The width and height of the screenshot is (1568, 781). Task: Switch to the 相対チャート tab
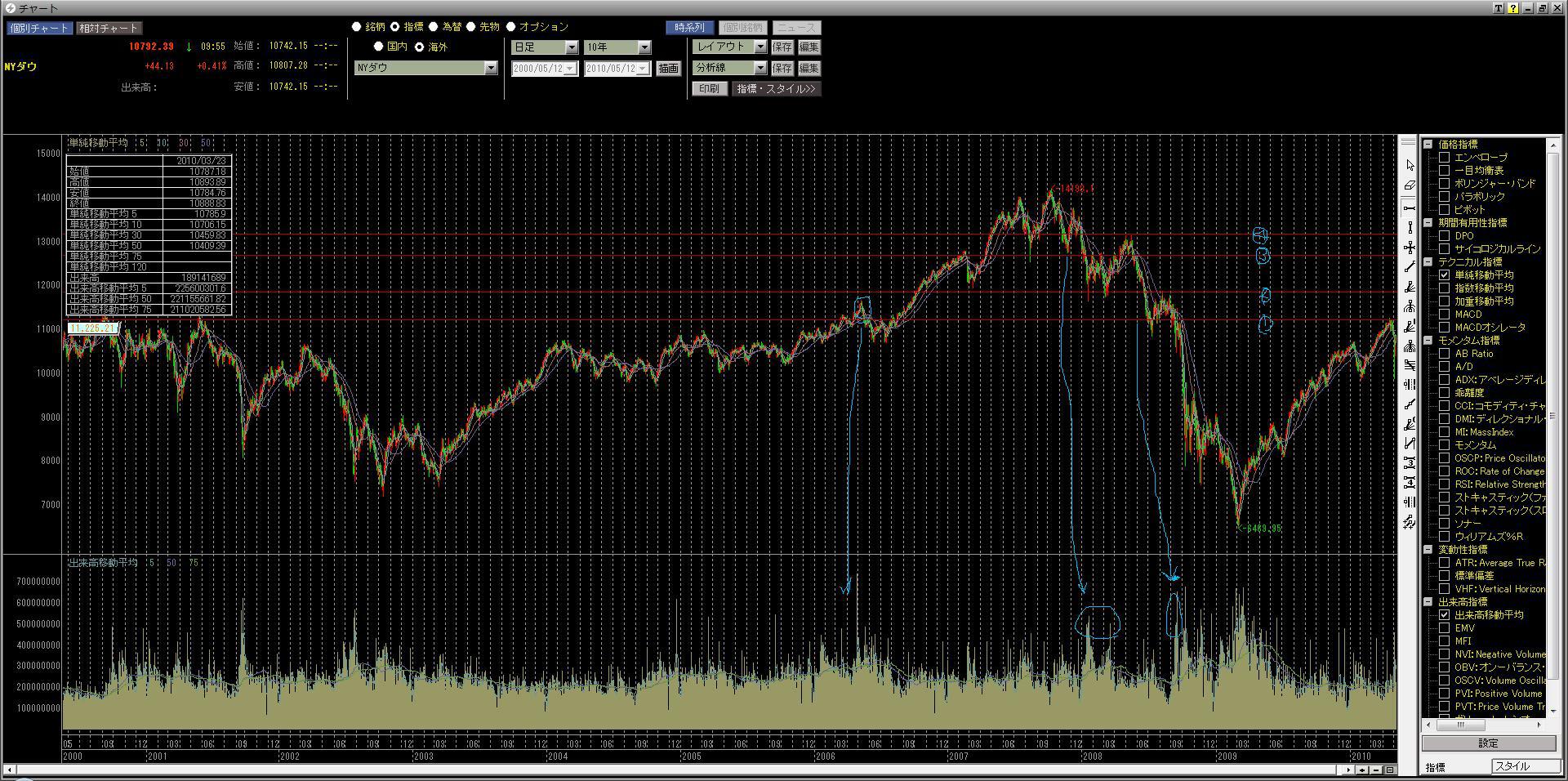(109, 28)
